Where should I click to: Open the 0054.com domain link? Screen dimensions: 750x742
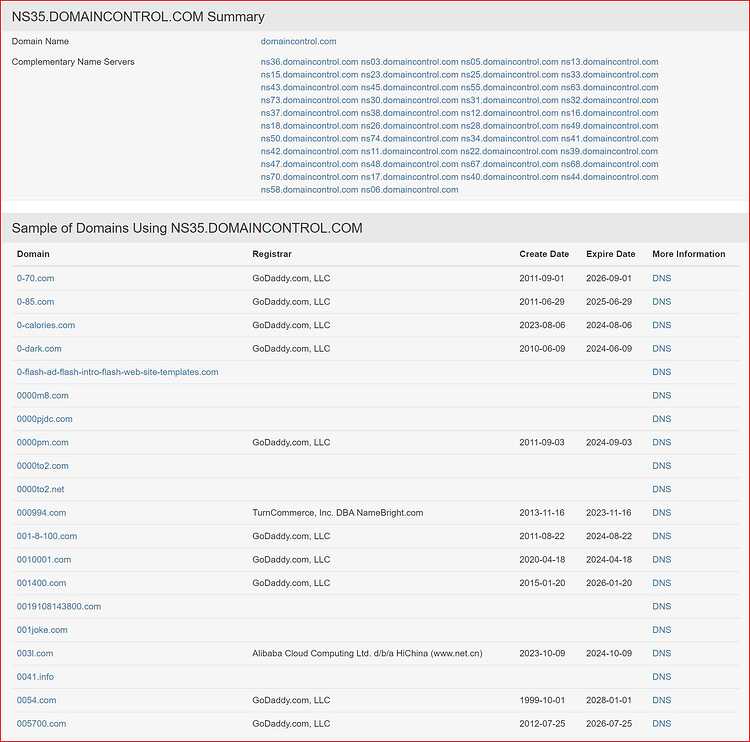point(36,700)
